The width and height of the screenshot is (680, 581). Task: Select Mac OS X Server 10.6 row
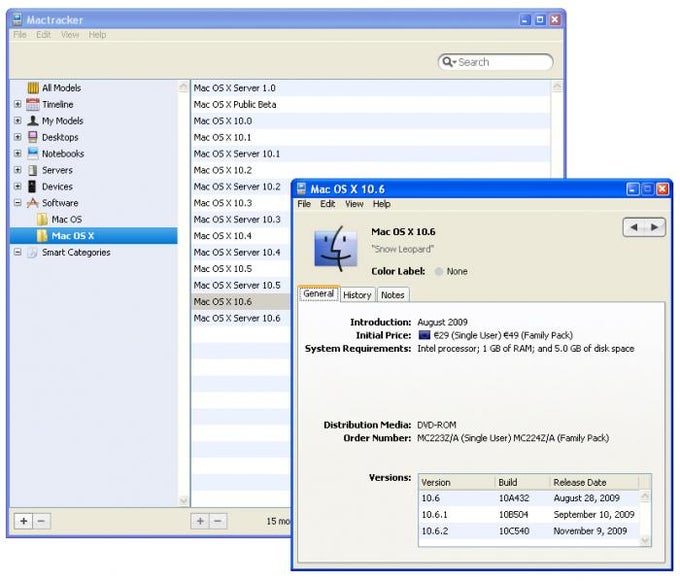(241, 318)
